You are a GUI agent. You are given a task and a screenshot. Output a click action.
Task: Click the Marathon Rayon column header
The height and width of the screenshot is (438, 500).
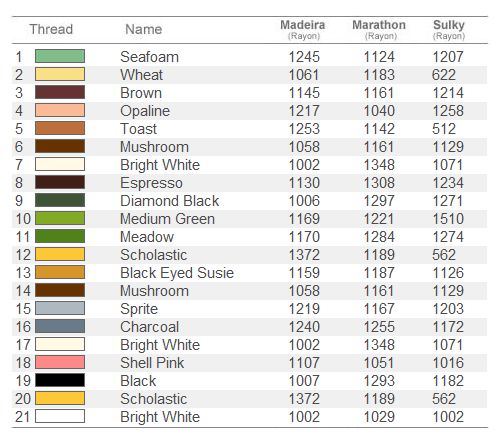coord(379,29)
